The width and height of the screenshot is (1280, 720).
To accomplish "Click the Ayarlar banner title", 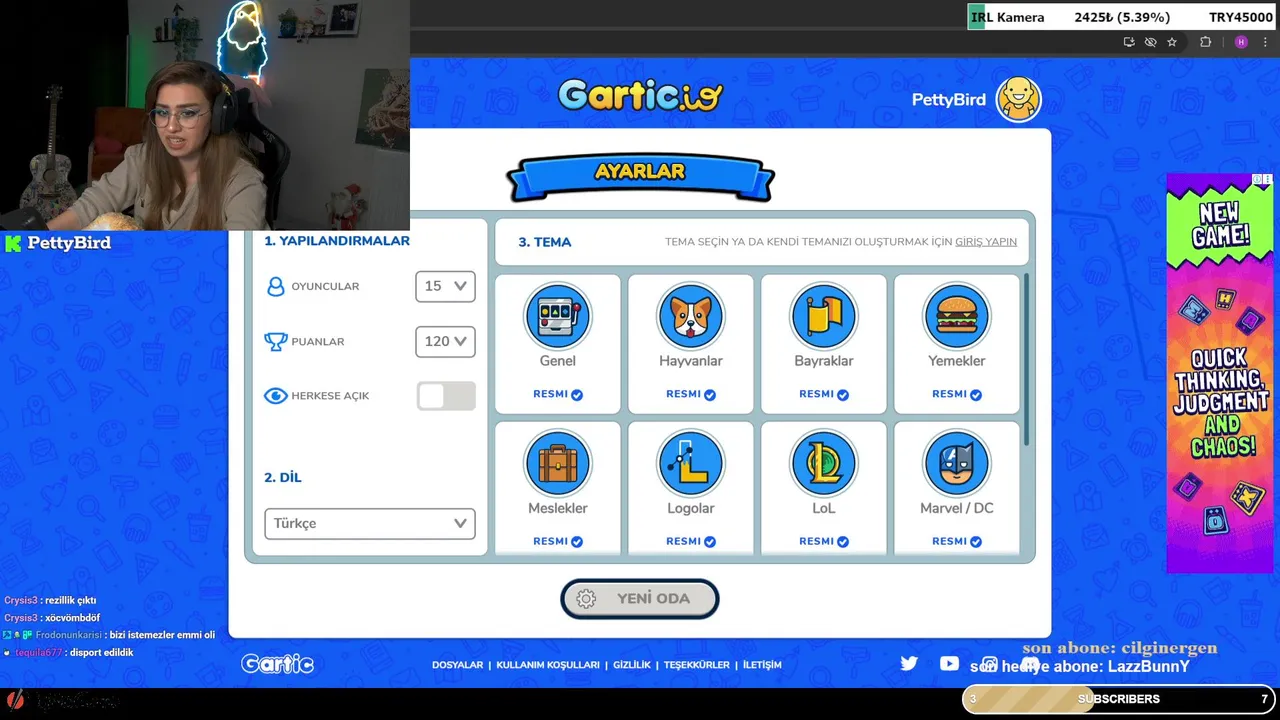I will tap(640, 171).
